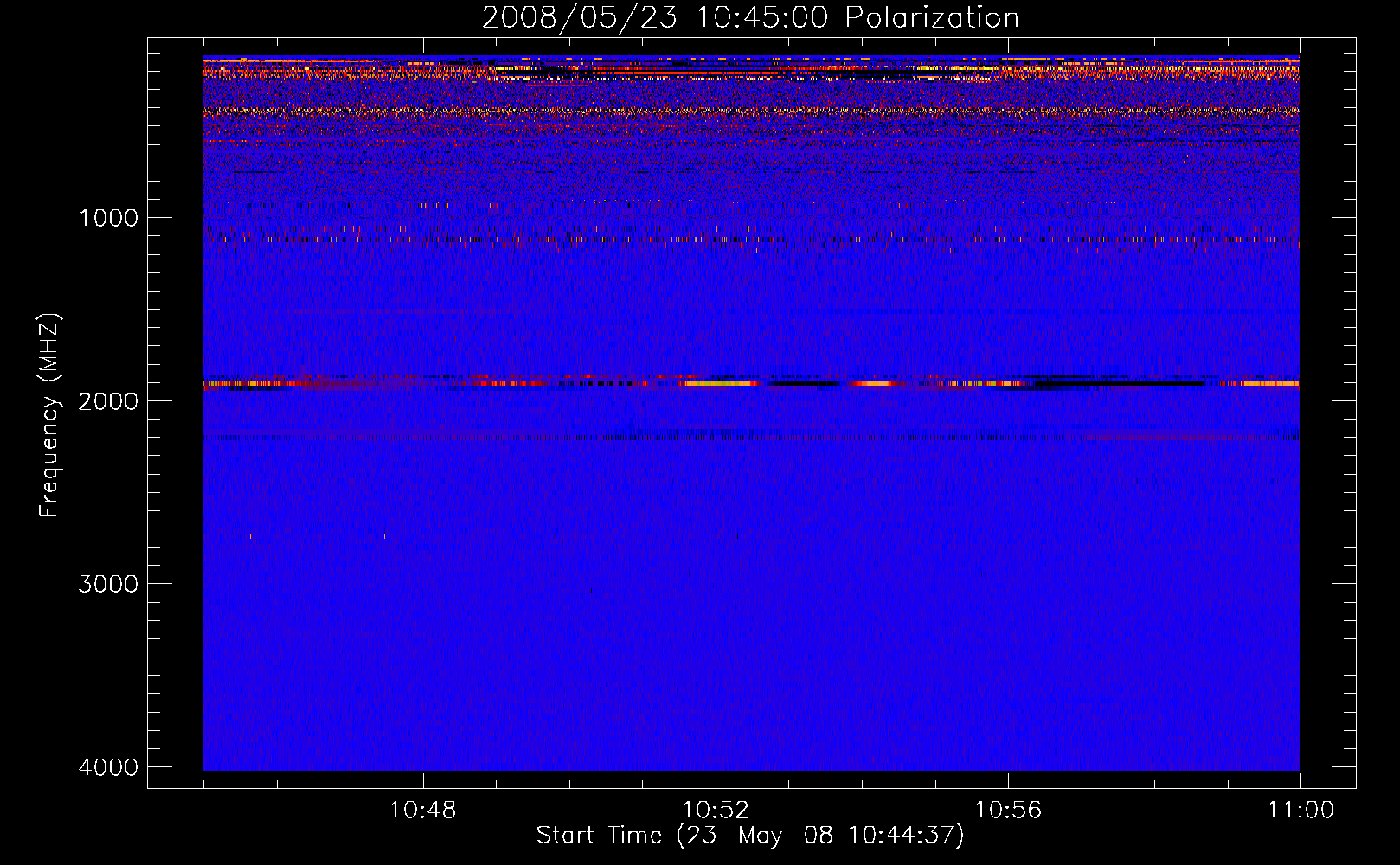
Task: Click the plot title '2008/05/23 10:45:00 Polarization'
Action: click(x=750, y=17)
